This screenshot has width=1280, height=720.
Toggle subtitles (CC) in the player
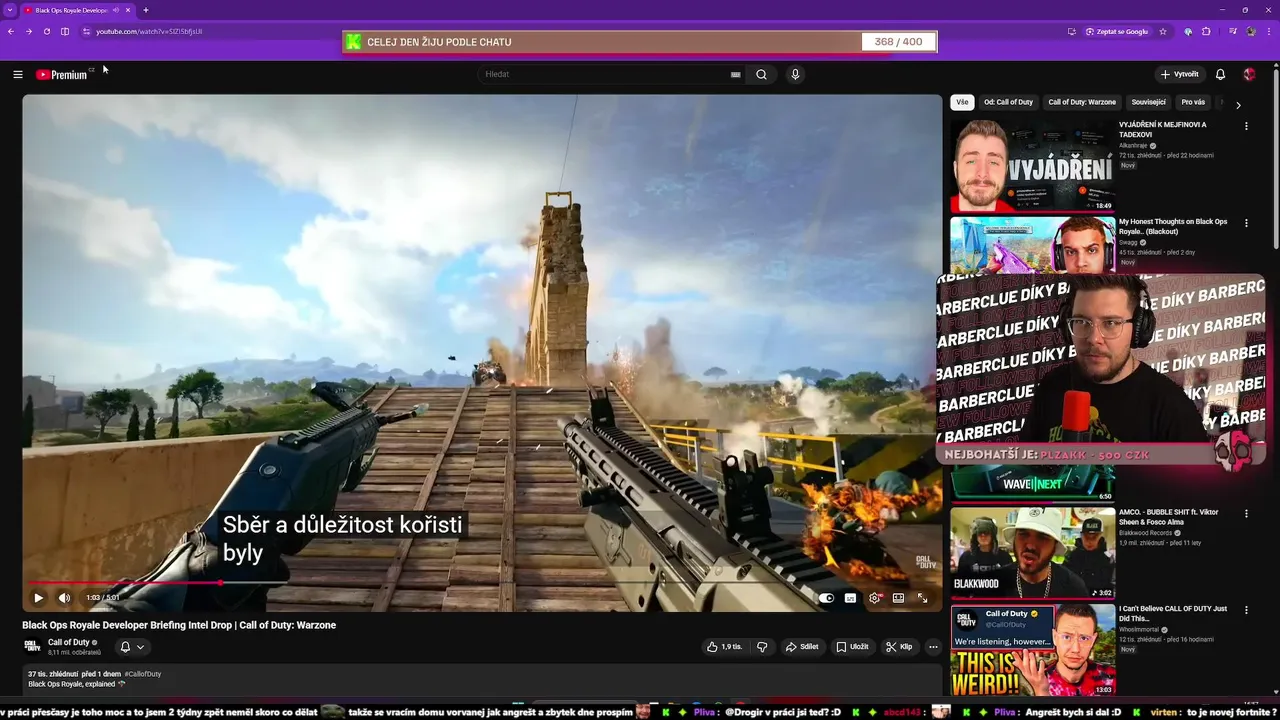[x=850, y=598]
